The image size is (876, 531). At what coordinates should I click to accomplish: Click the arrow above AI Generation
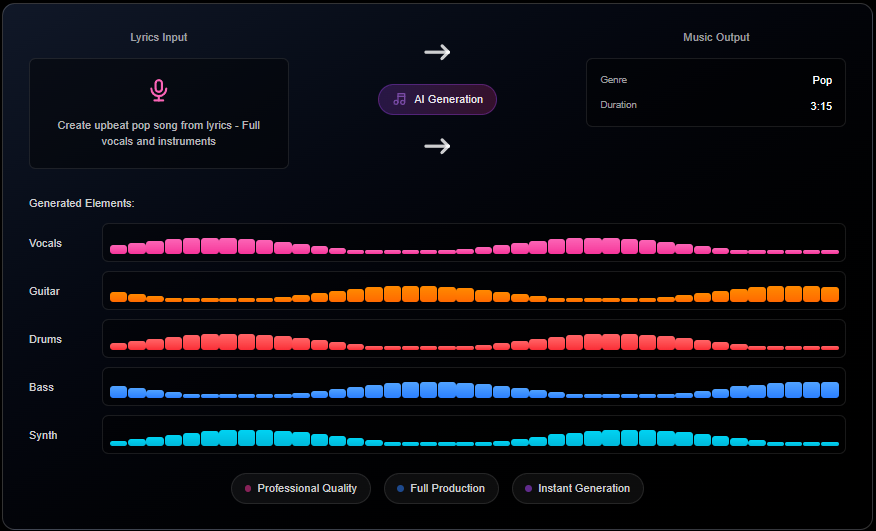(437, 53)
